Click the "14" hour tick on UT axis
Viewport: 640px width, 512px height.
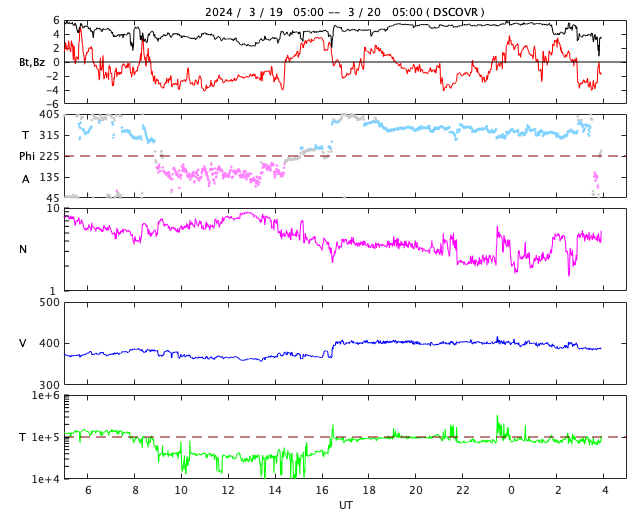pyautogui.click(x=275, y=490)
